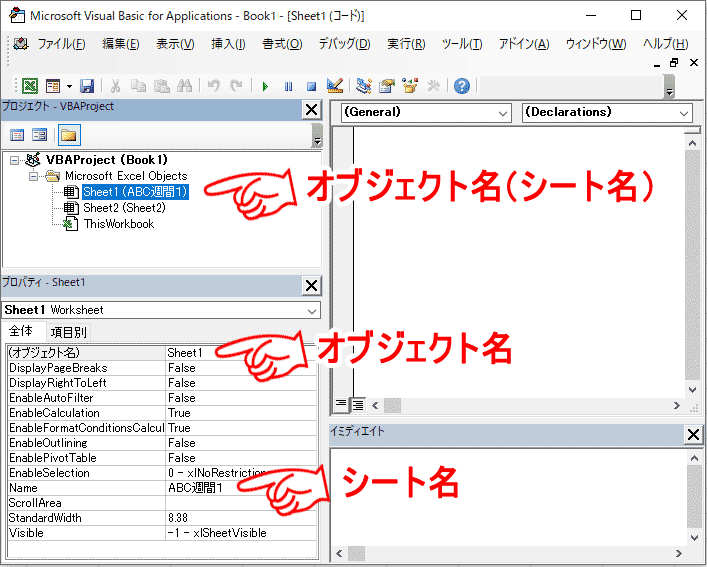Click the blue Help question mark icon
The width and height of the screenshot is (707, 567).
click(x=462, y=86)
